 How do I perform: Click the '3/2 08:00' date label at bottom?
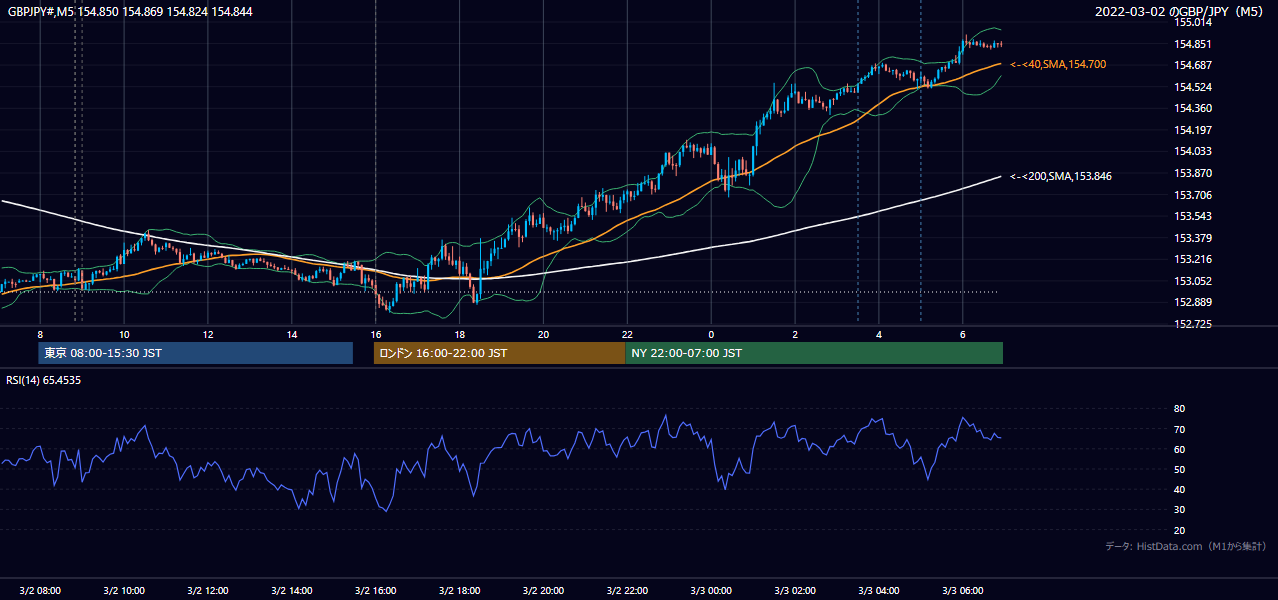(x=40, y=591)
